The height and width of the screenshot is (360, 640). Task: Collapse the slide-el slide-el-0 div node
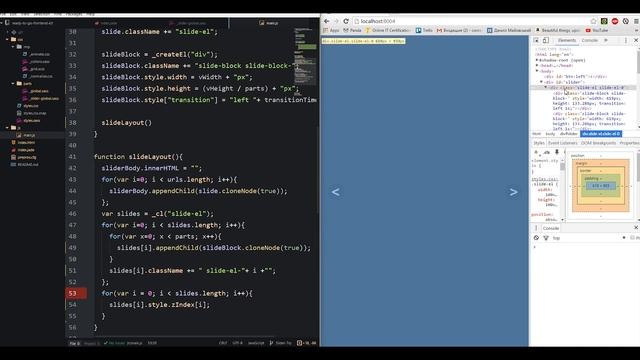546,87
